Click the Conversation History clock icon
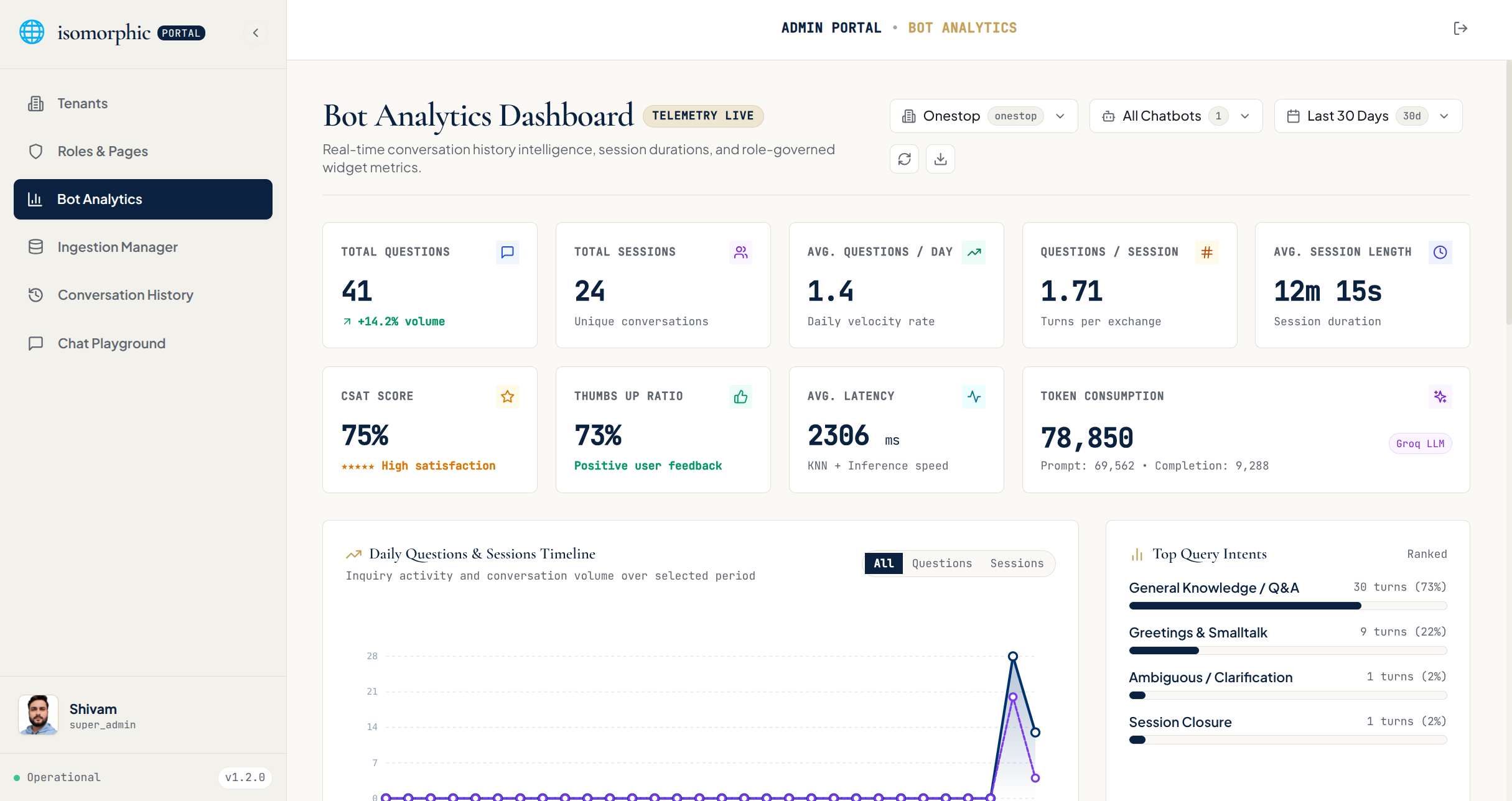 coord(35,295)
